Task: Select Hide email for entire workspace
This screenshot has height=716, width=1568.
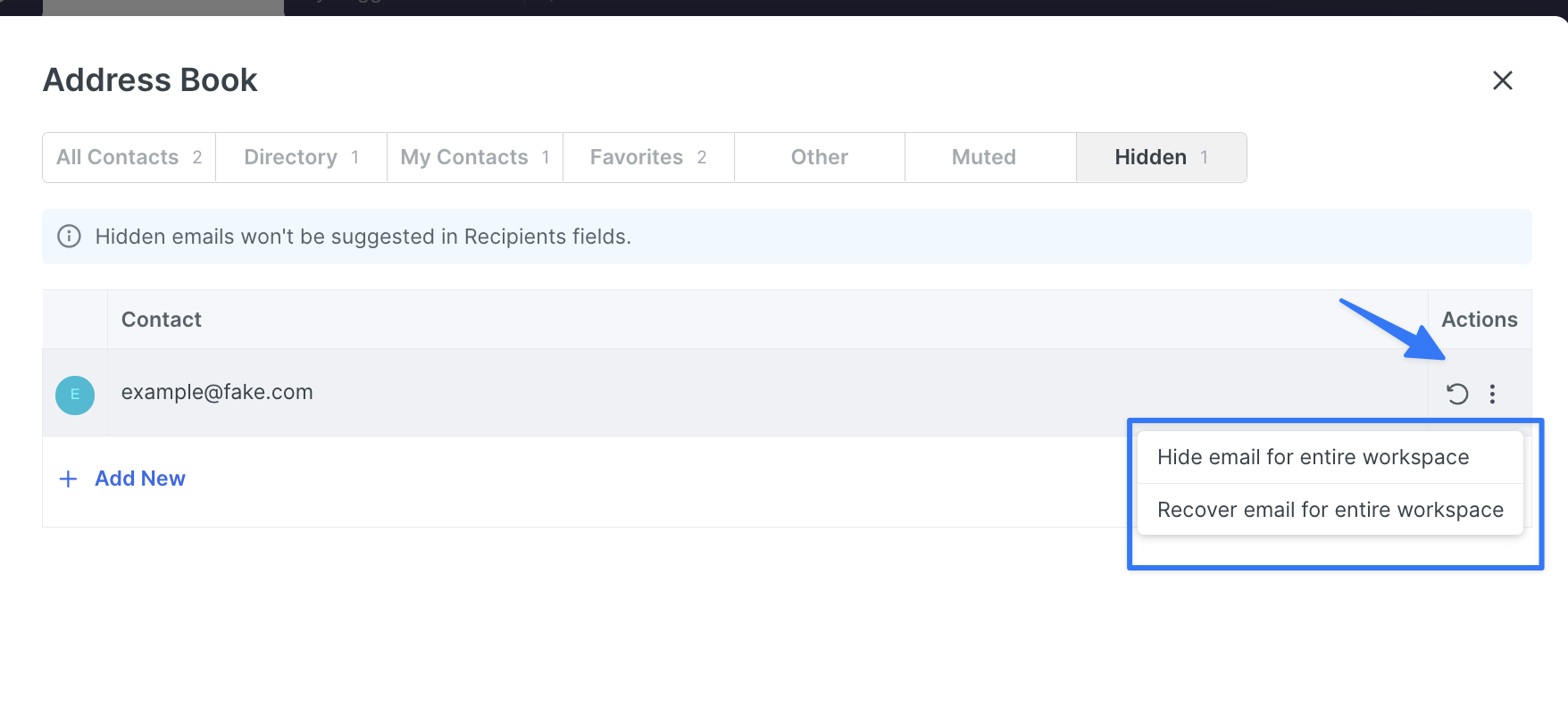Action: coord(1313,457)
